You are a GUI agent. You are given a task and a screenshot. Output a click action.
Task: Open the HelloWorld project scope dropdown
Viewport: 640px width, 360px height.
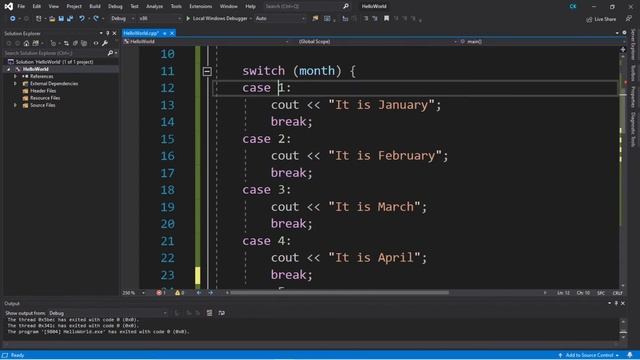click(206, 42)
